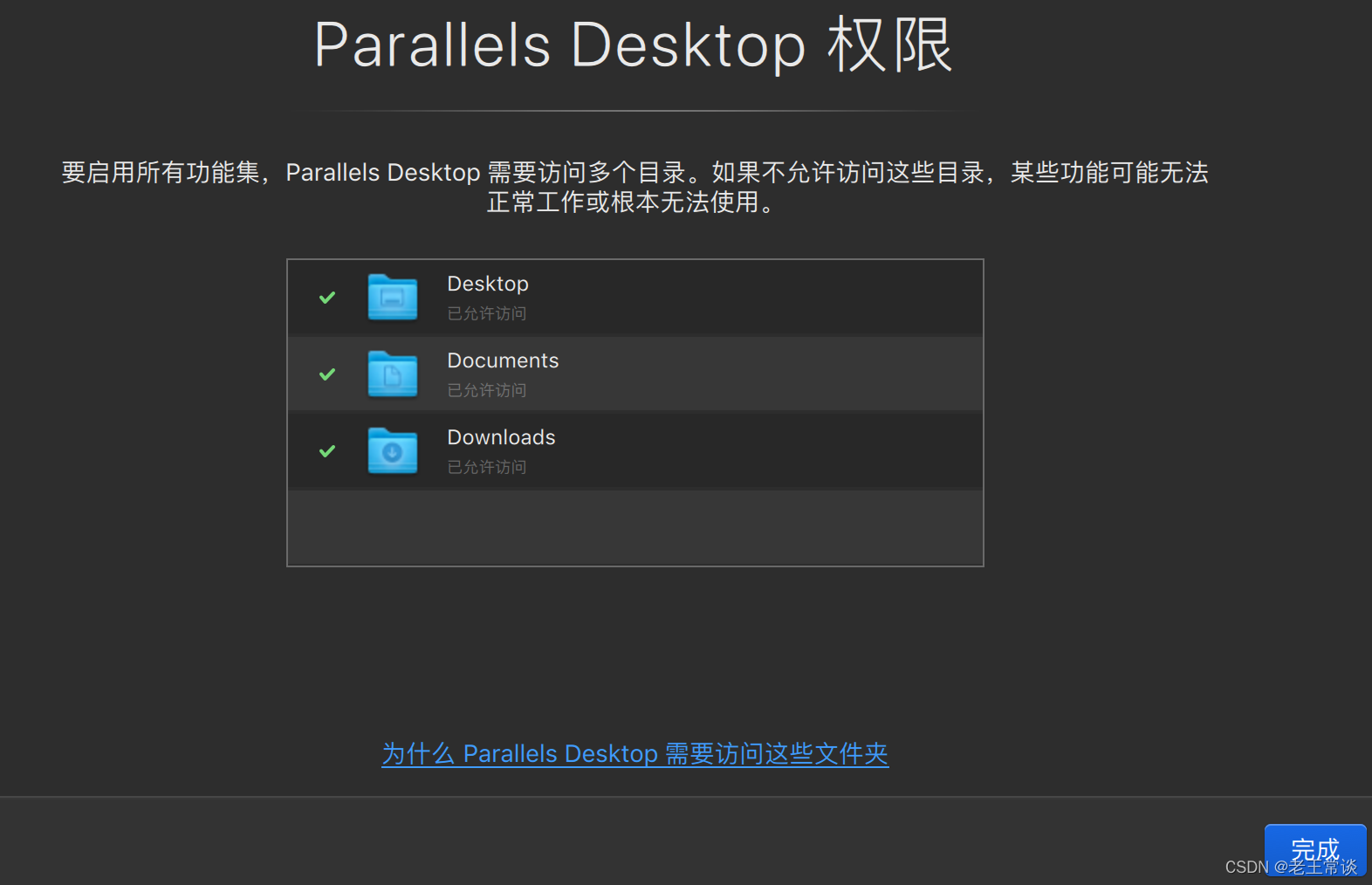Screen dimensions: 1372x885
Task: Click the description paragraph about directory access
Action: pos(635,187)
